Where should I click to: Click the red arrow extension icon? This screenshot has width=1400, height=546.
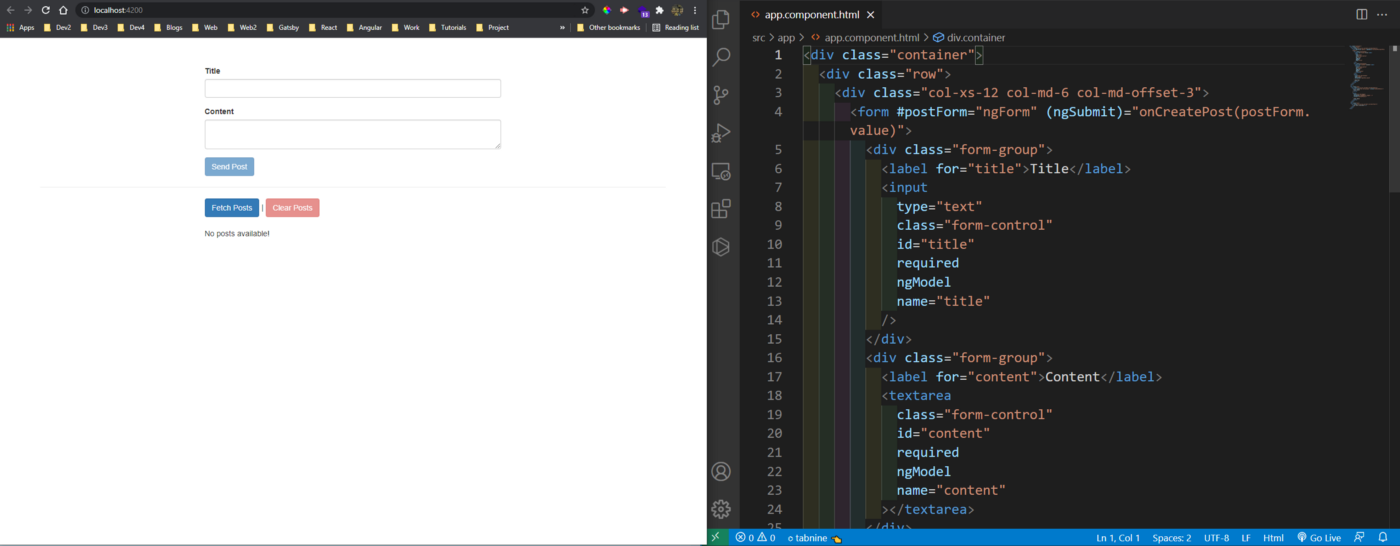(x=624, y=10)
